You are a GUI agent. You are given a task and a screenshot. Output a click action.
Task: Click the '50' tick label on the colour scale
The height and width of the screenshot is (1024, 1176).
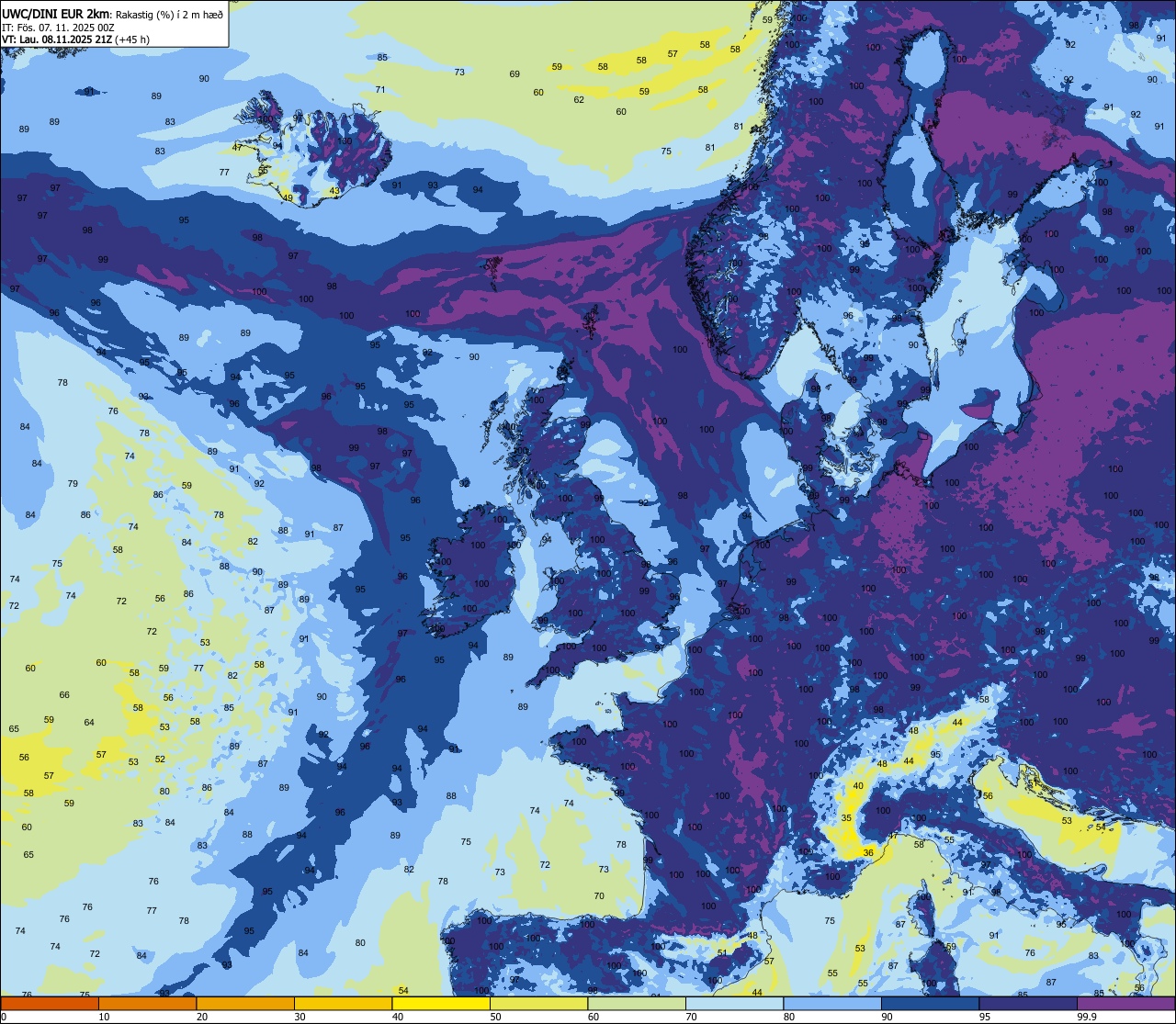[x=495, y=1017]
